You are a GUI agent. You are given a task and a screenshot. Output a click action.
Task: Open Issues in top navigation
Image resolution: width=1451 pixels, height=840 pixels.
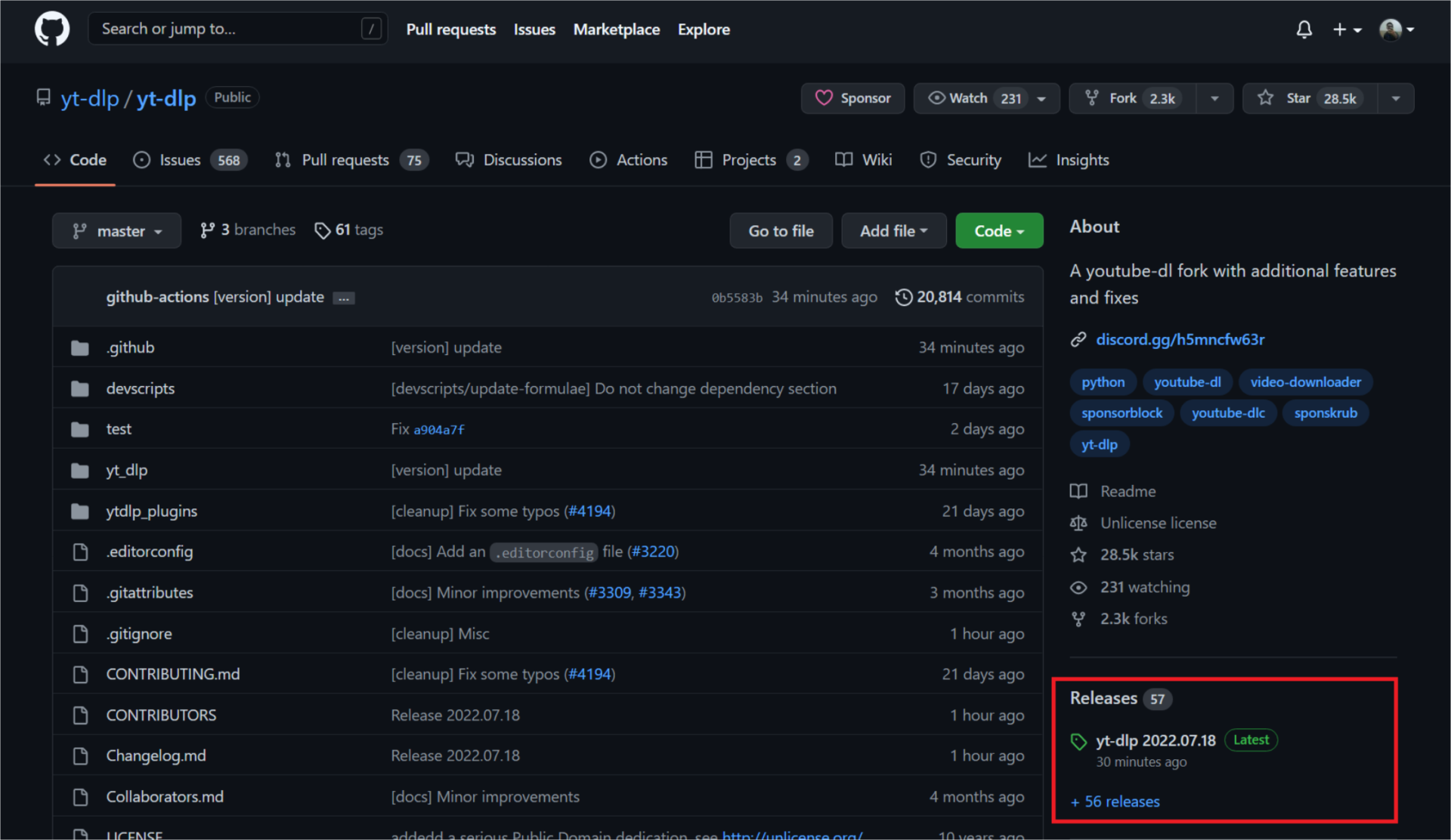click(534, 29)
